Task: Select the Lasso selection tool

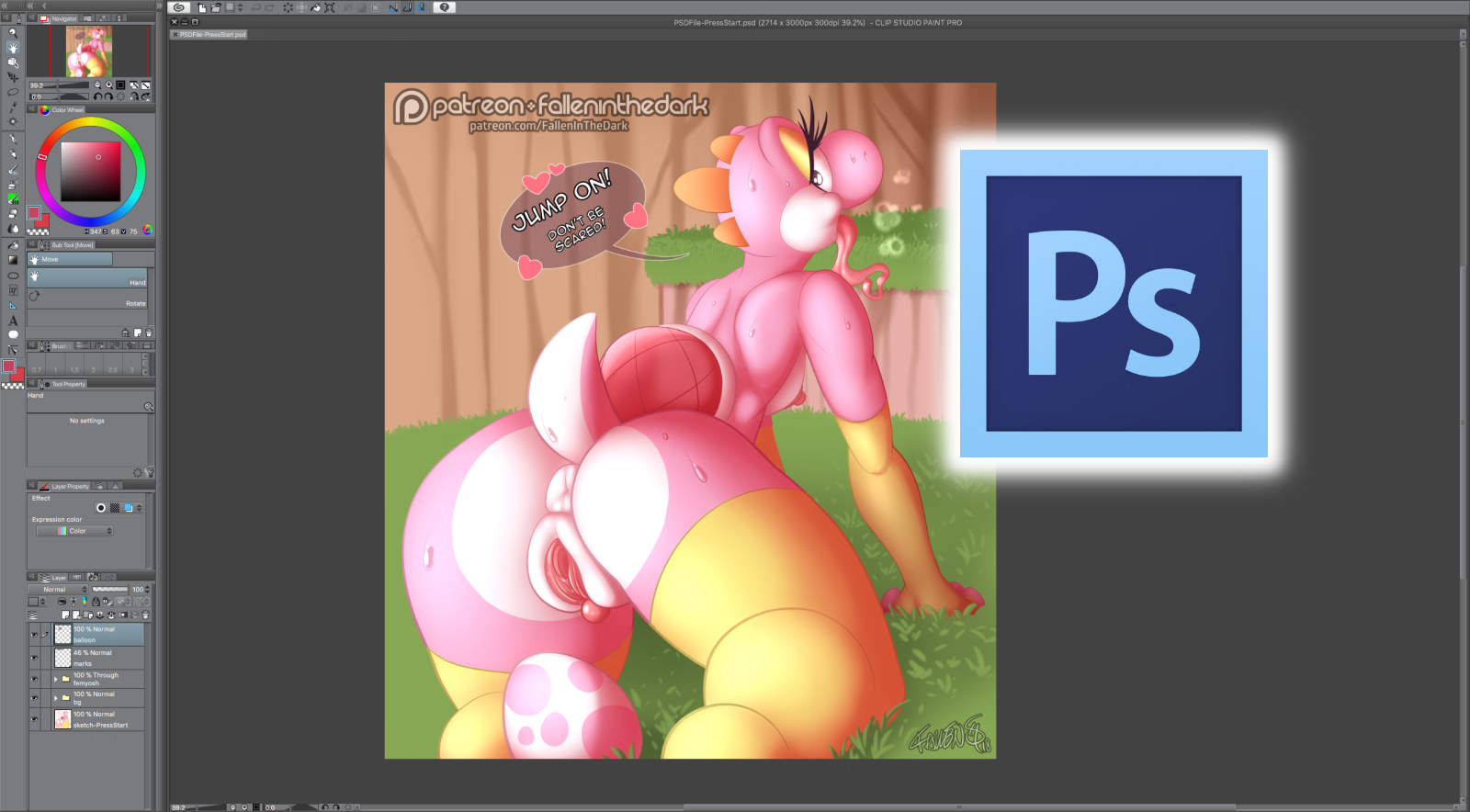Action: [13, 92]
